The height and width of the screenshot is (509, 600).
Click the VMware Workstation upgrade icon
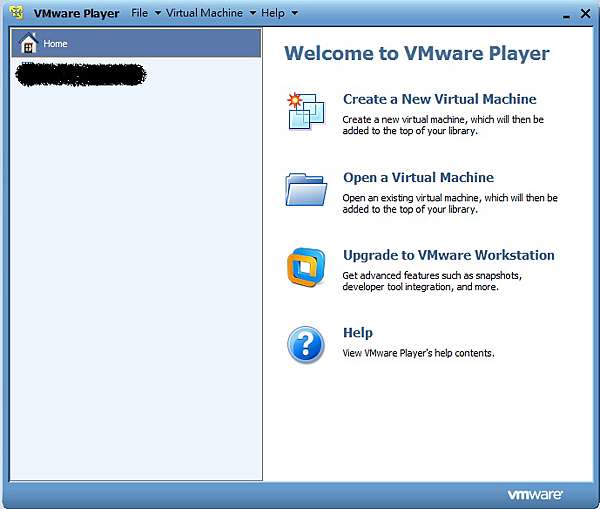pos(306,267)
